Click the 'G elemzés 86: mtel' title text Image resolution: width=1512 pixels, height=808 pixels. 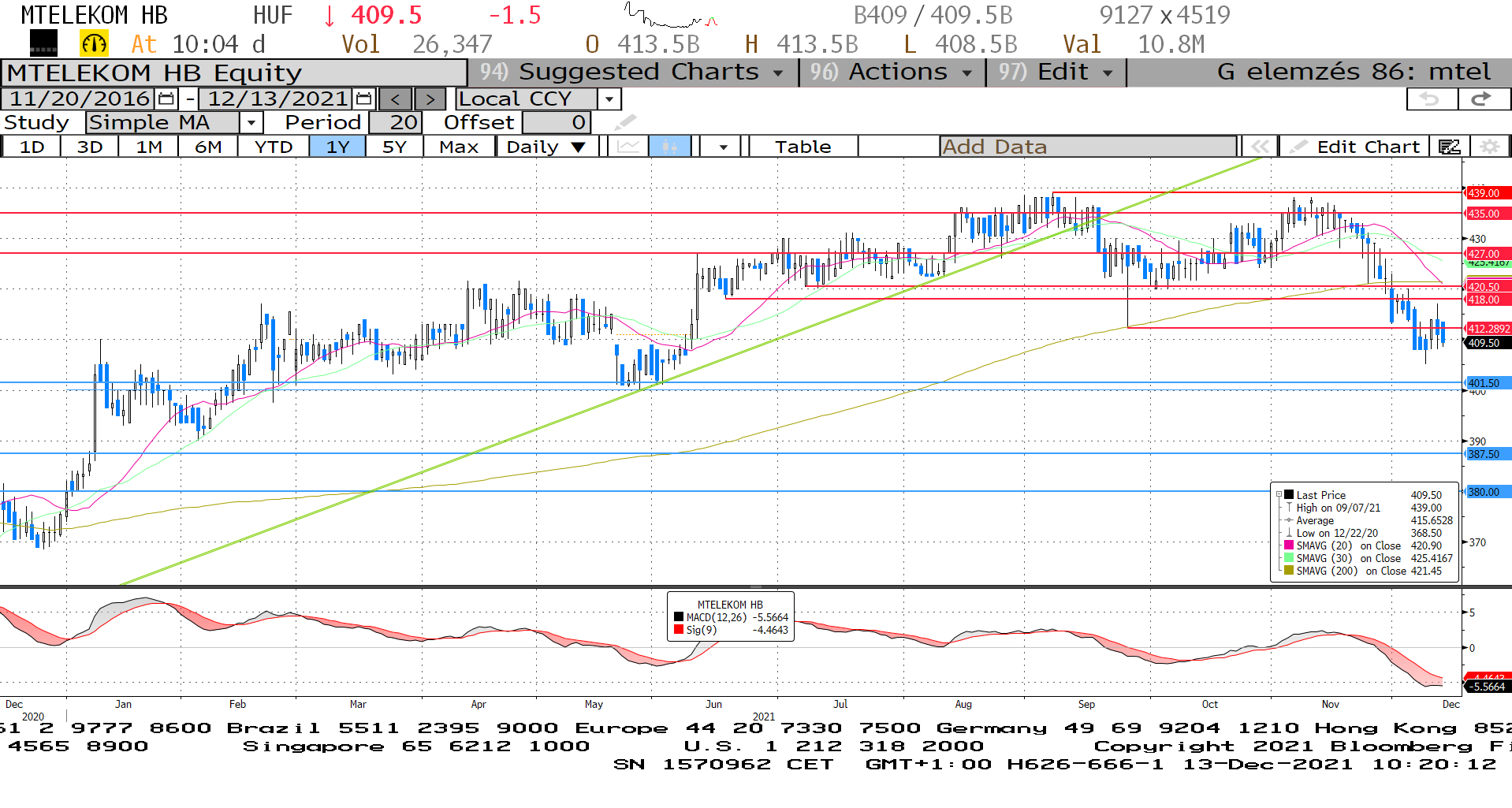click(x=1354, y=72)
